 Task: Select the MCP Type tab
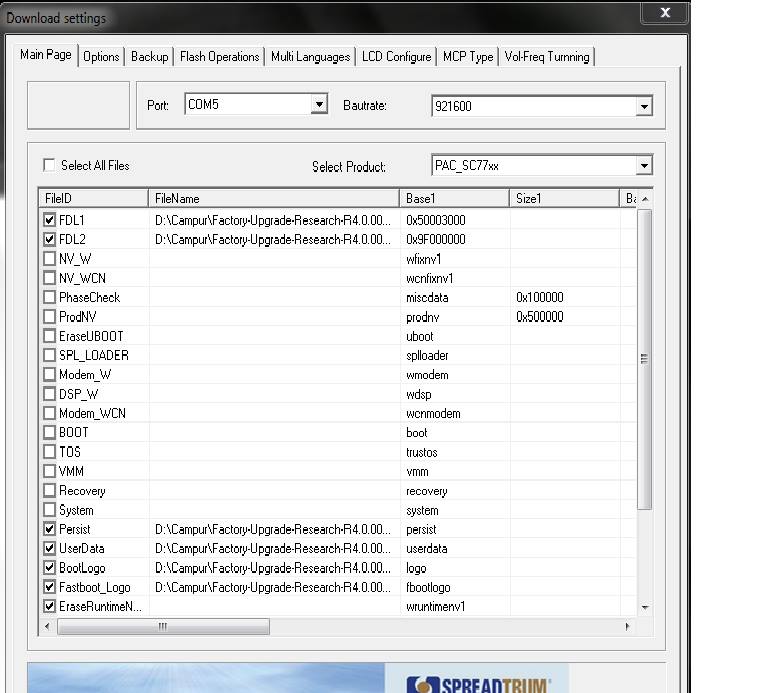point(468,57)
